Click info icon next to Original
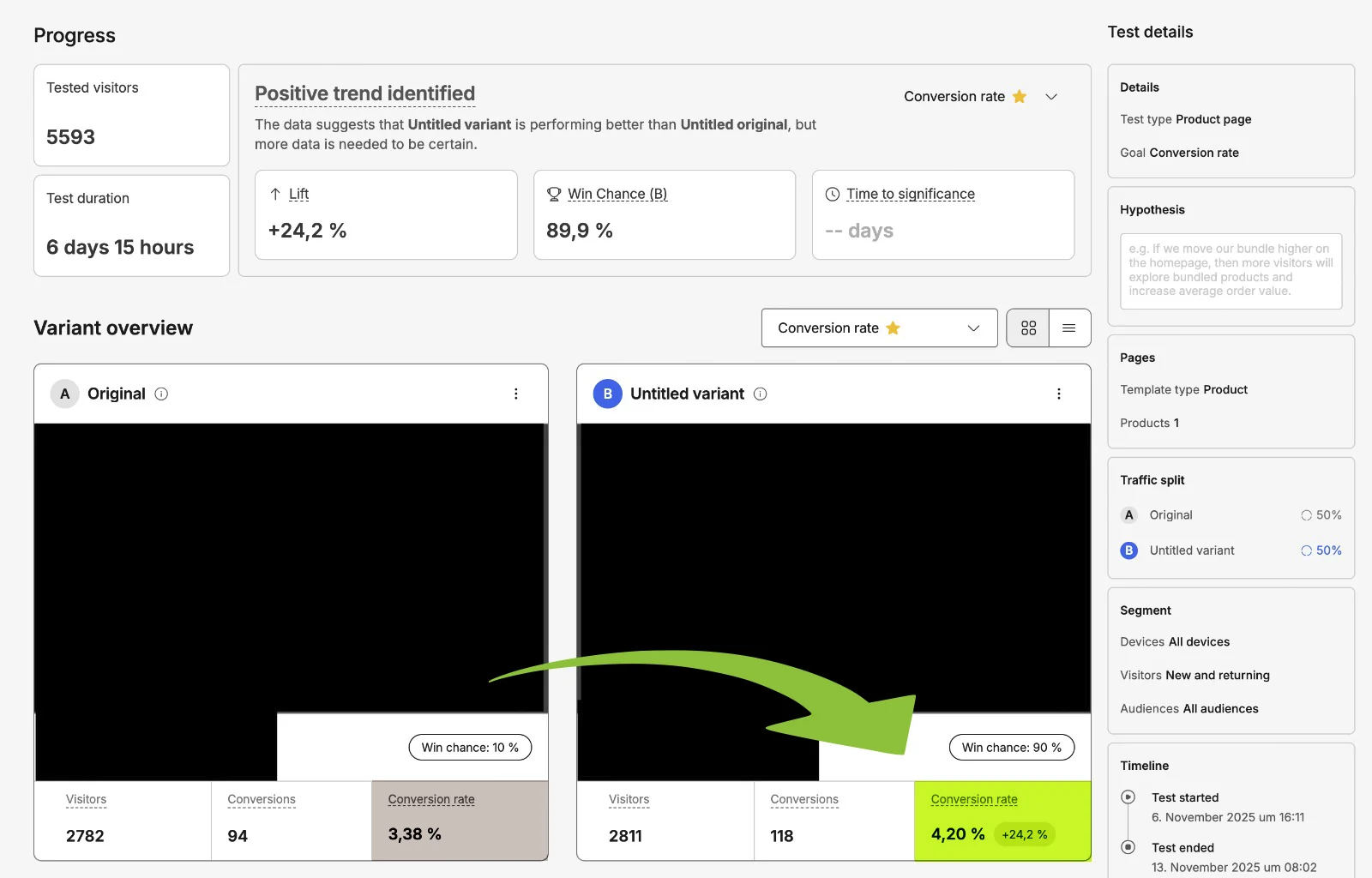The width and height of the screenshot is (1372, 878). (161, 394)
